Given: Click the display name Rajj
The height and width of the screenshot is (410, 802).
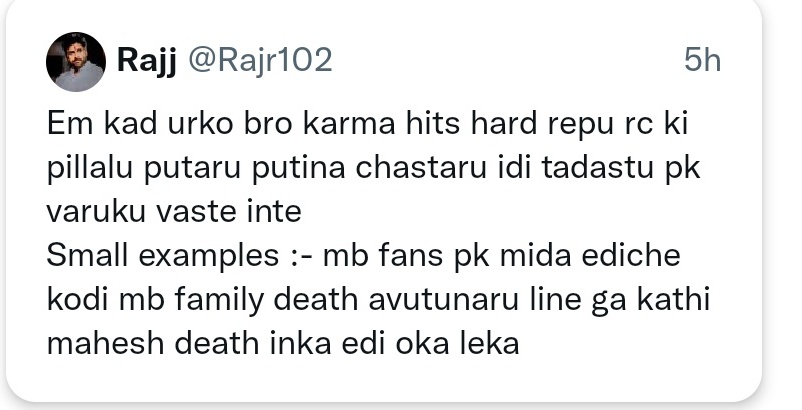Looking at the screenshot, I should coord(147,61).
